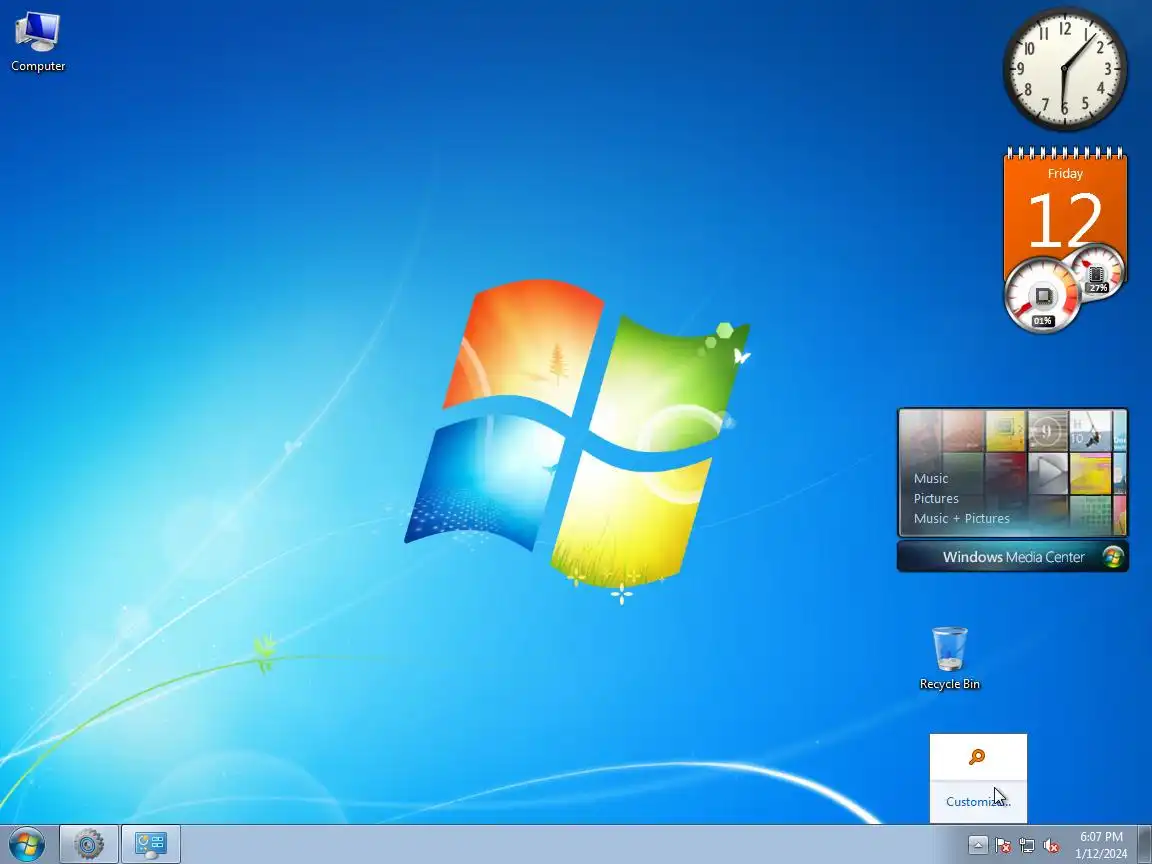Click the analog clock gadget
1152x864 pixels.
pyautogui.click(x=1065, y=68)
